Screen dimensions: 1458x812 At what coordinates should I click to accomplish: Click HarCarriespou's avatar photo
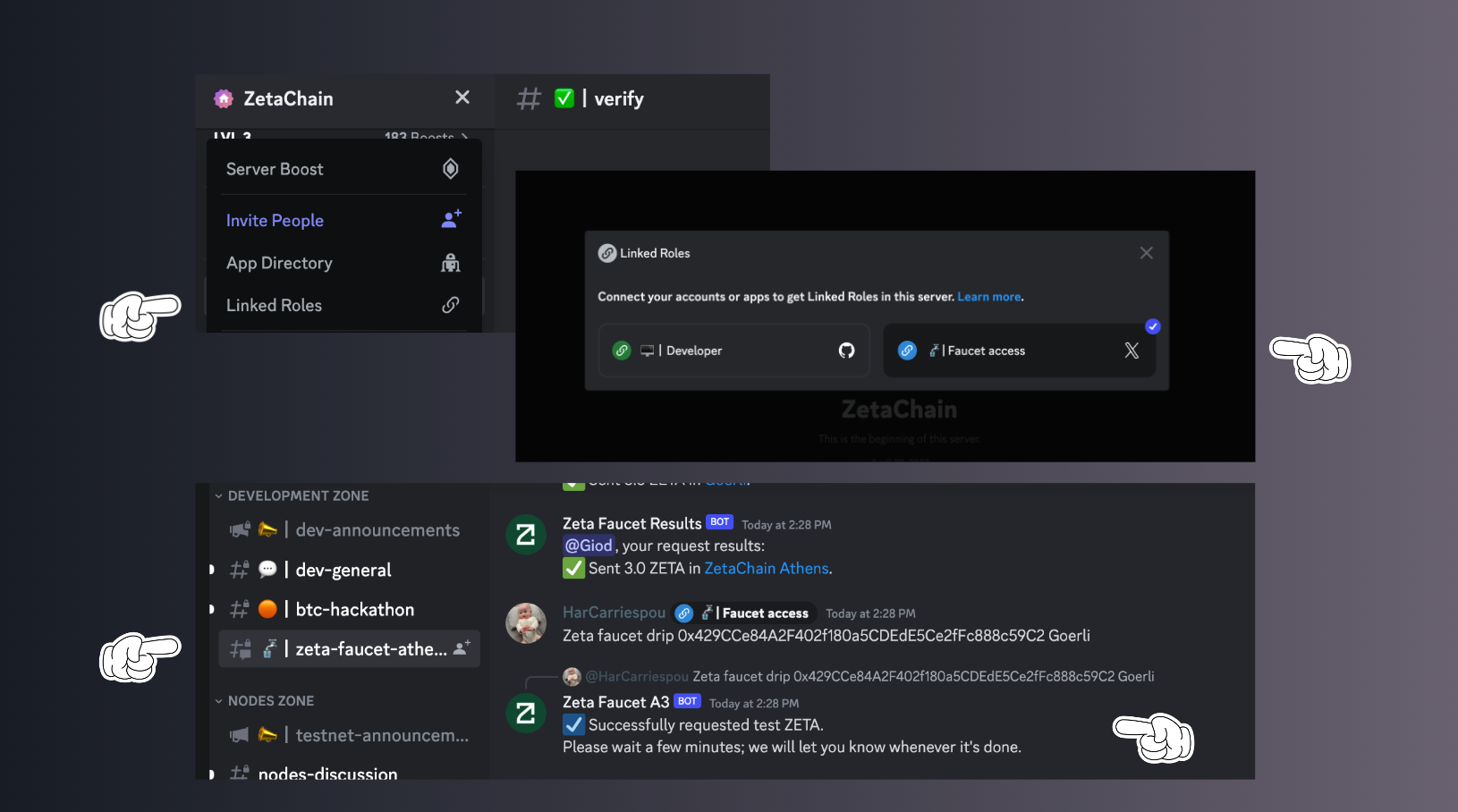pos(526,623)
